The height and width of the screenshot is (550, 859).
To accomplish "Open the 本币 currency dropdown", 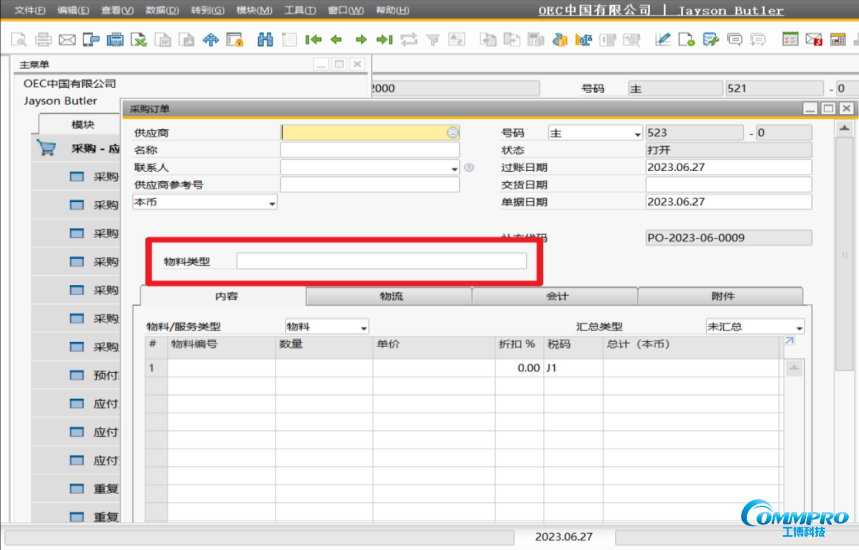I will click(272, 203).
